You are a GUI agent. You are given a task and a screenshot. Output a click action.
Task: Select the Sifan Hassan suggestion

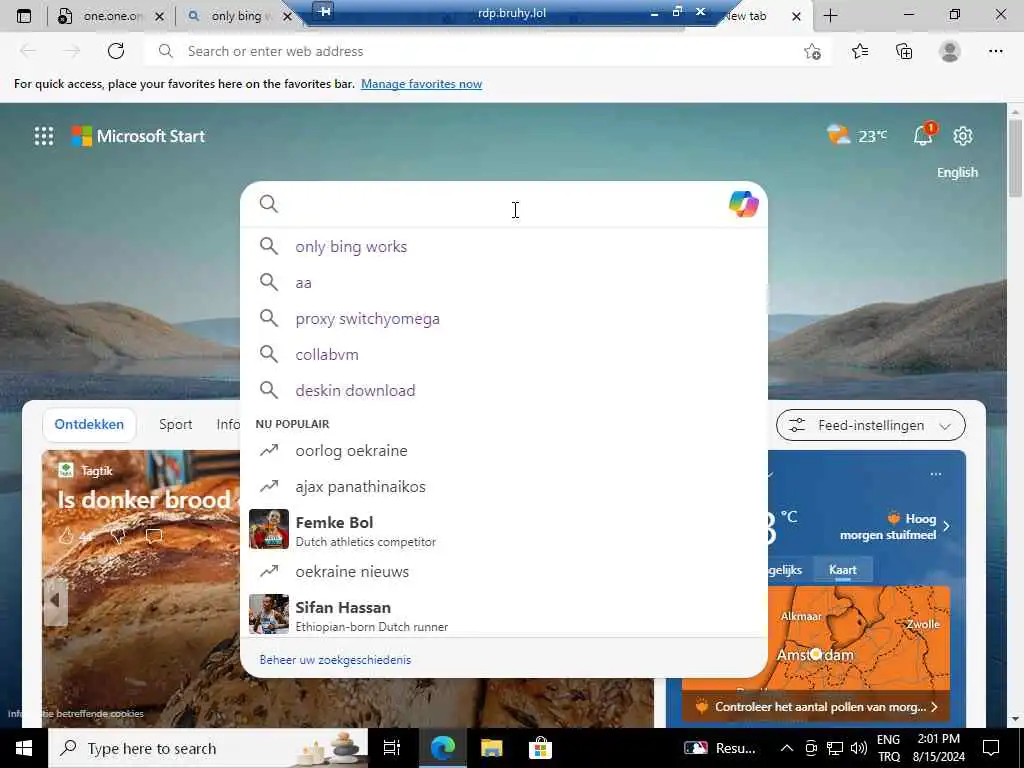tap(504, 614)
